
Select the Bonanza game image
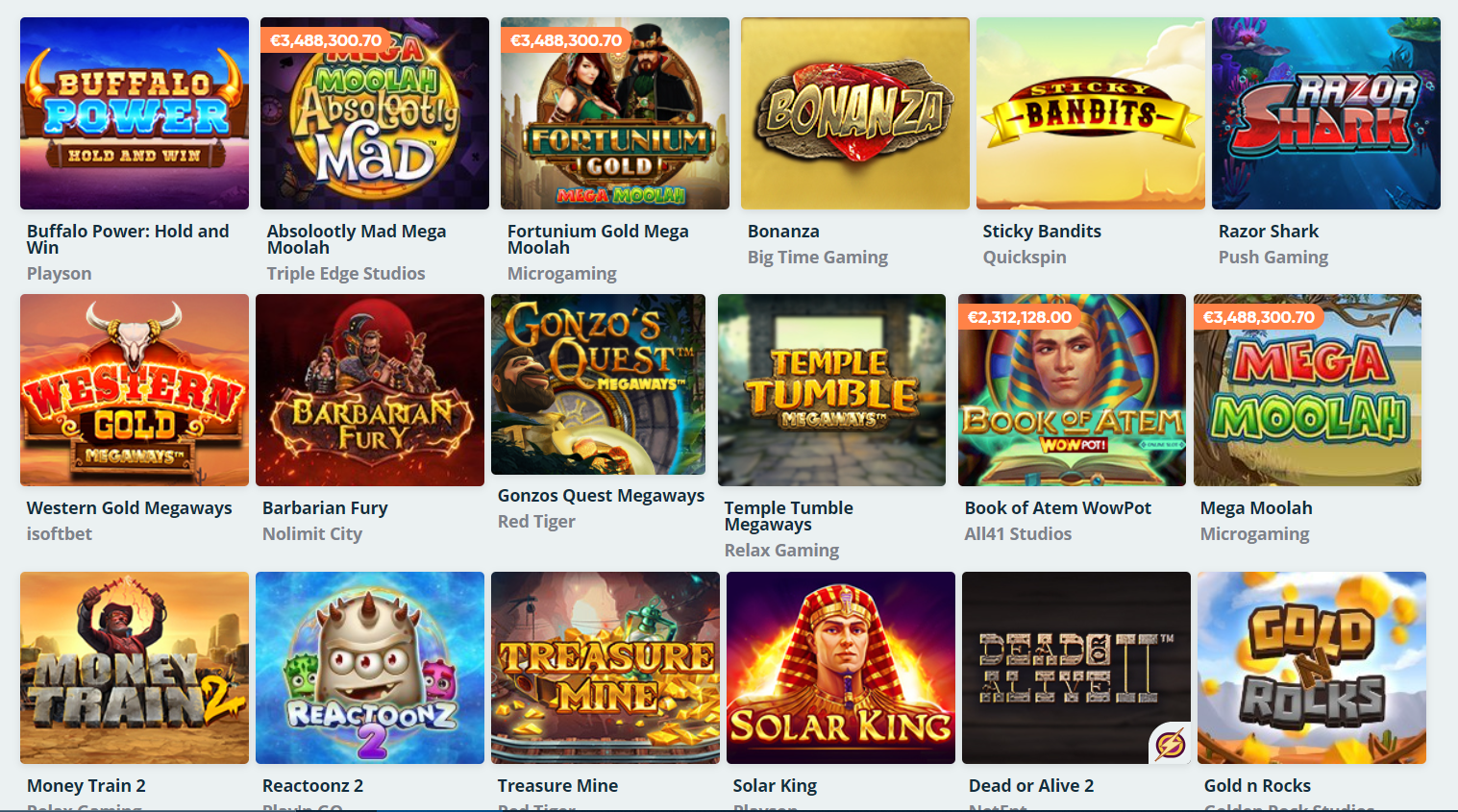(x=855, y=113)
